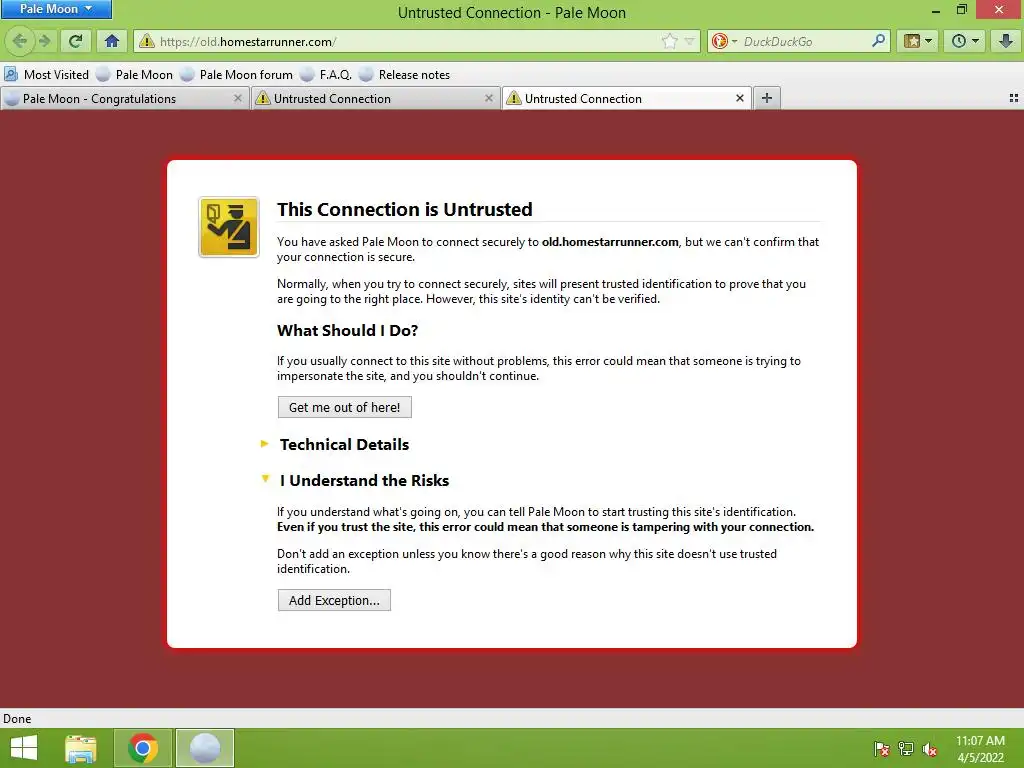Click the yellow passport officer warning icon
The height and width of the screenshot is (768, 1024).
point(229,227)
